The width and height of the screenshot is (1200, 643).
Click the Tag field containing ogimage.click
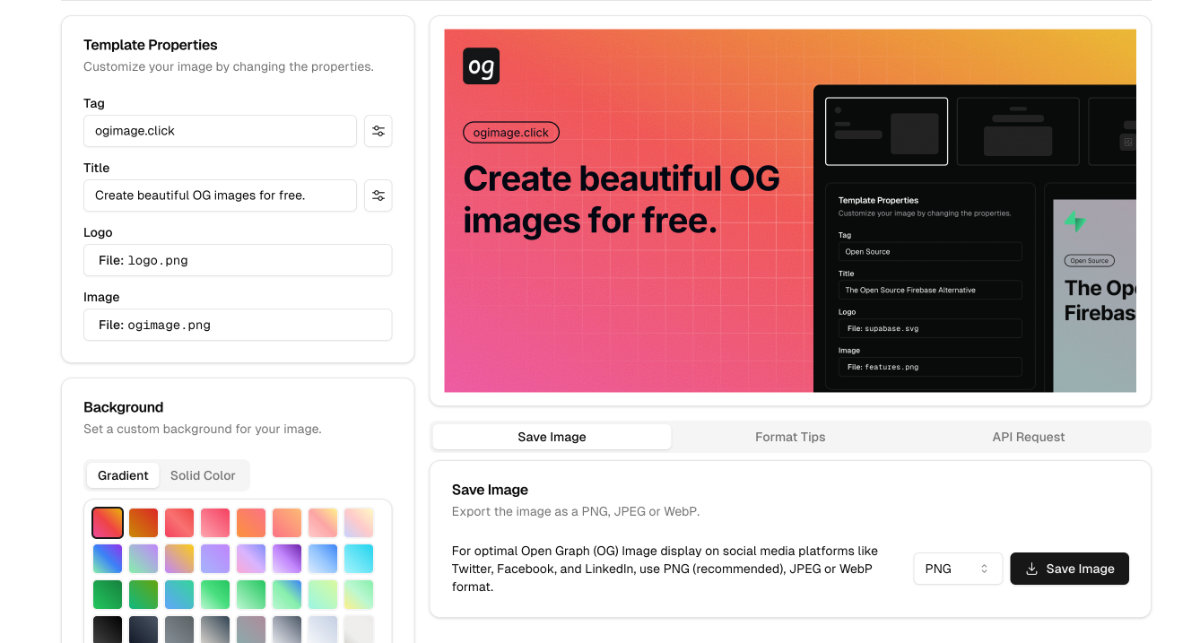(x=220, y=131)
